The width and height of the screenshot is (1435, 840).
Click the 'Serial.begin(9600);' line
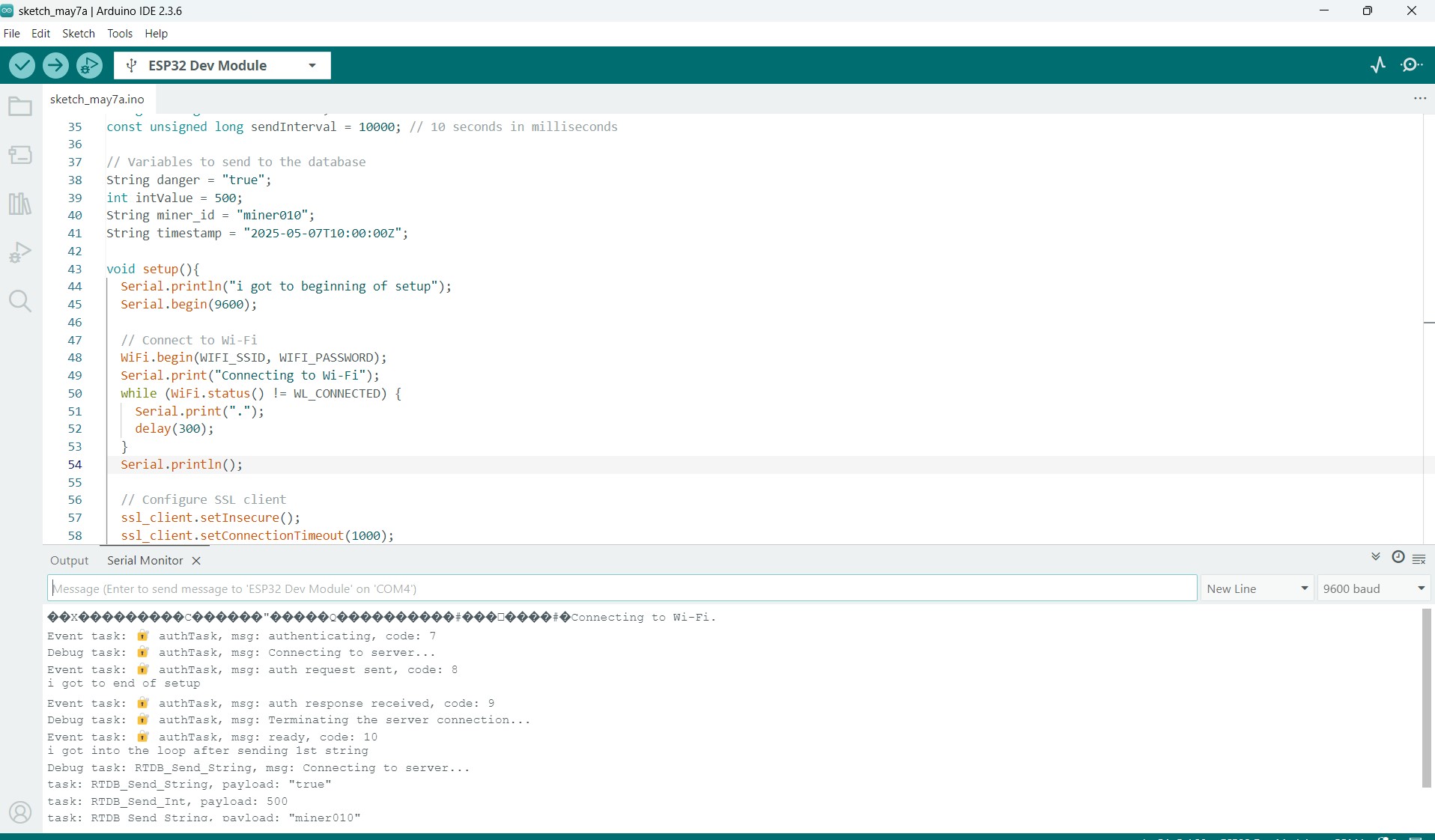tap(189, 305)
